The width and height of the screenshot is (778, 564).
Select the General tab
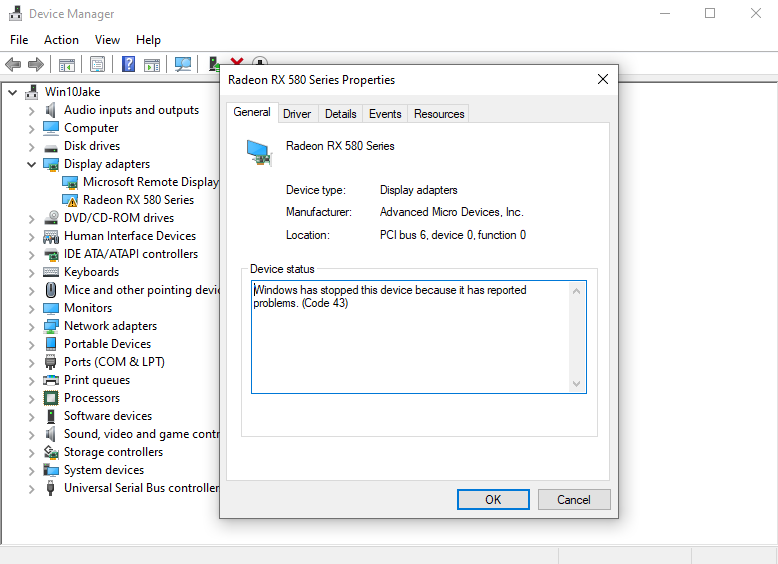click(252, 112)
